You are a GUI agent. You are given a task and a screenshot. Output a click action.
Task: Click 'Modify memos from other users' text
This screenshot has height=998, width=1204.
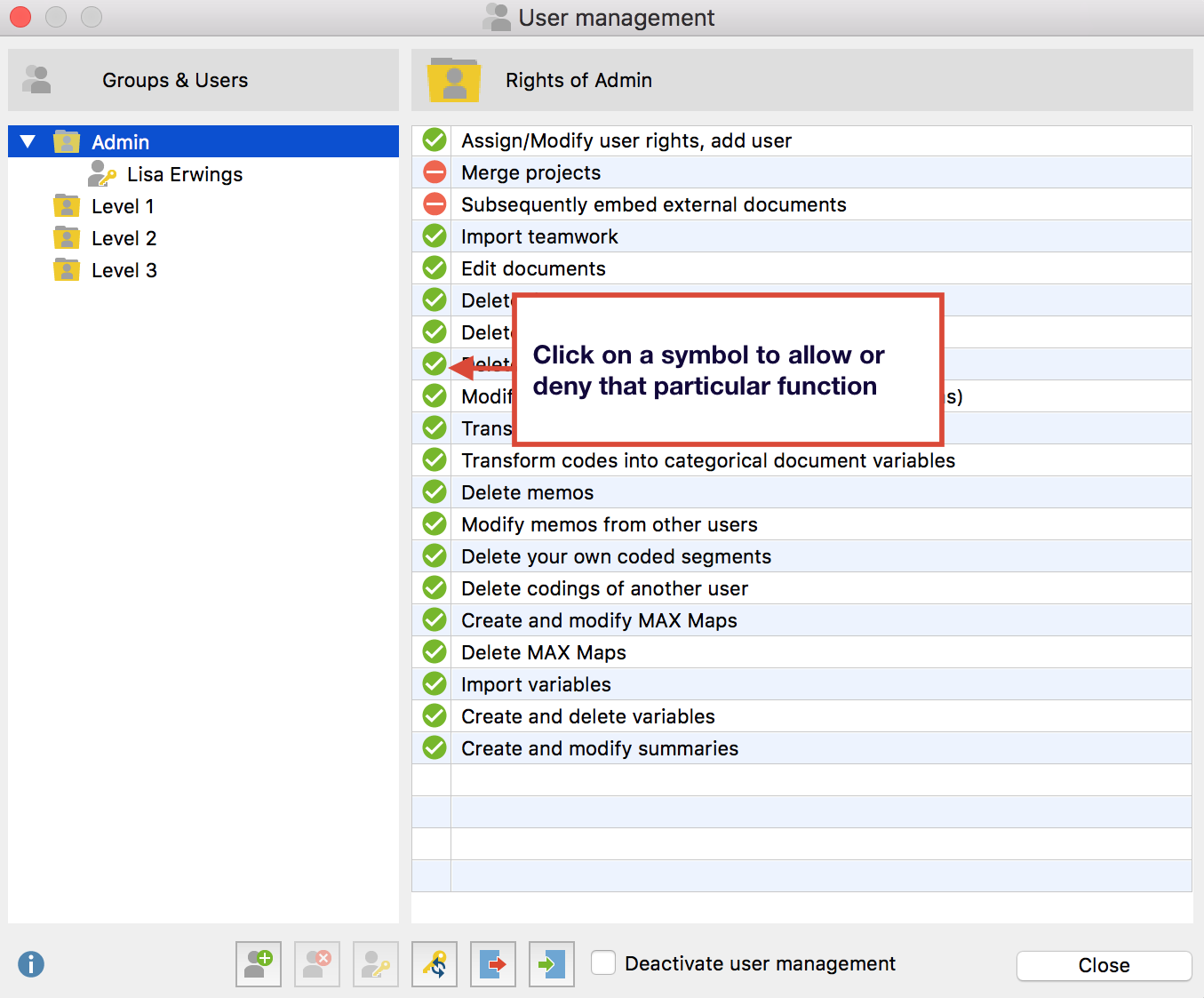[610, 524]
